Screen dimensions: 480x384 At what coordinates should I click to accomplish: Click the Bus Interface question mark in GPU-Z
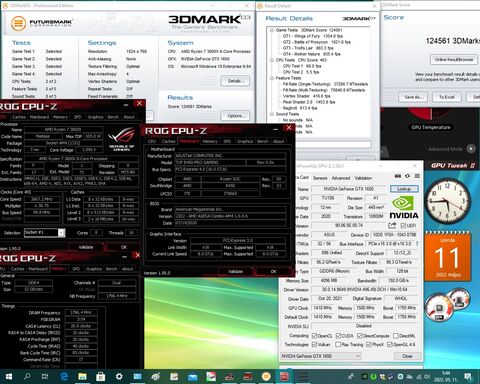[417, 244]
